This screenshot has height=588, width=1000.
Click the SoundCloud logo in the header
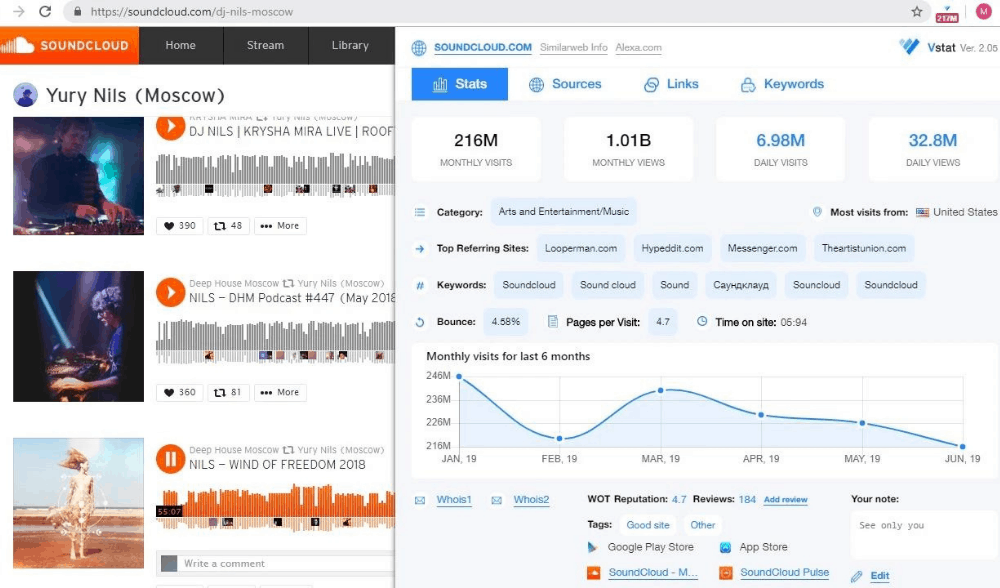(x=69, y=45)
